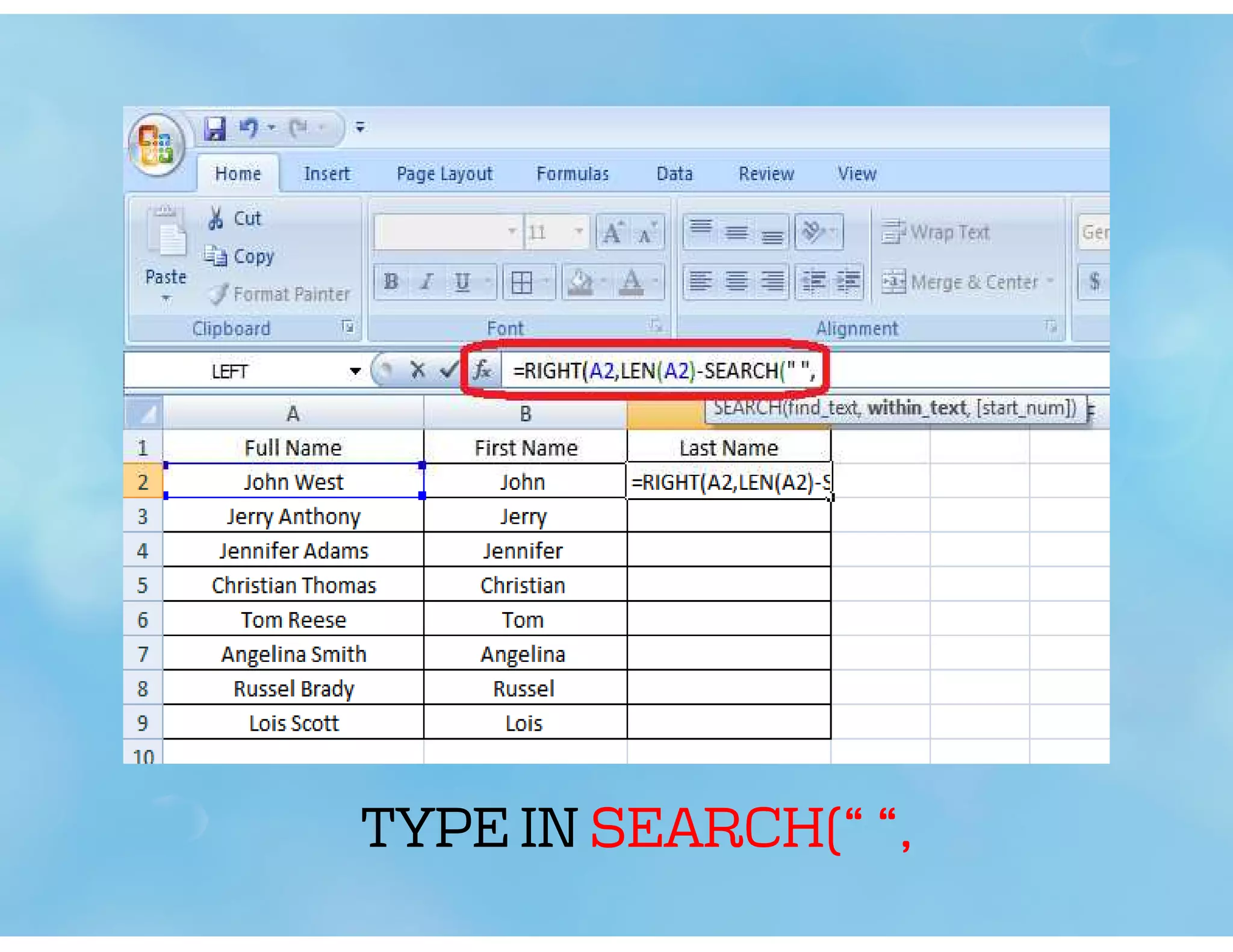This screenshot has width=1233, height=952.
Task: Expand the Clipboard dialog launcher
Action: 347,327
